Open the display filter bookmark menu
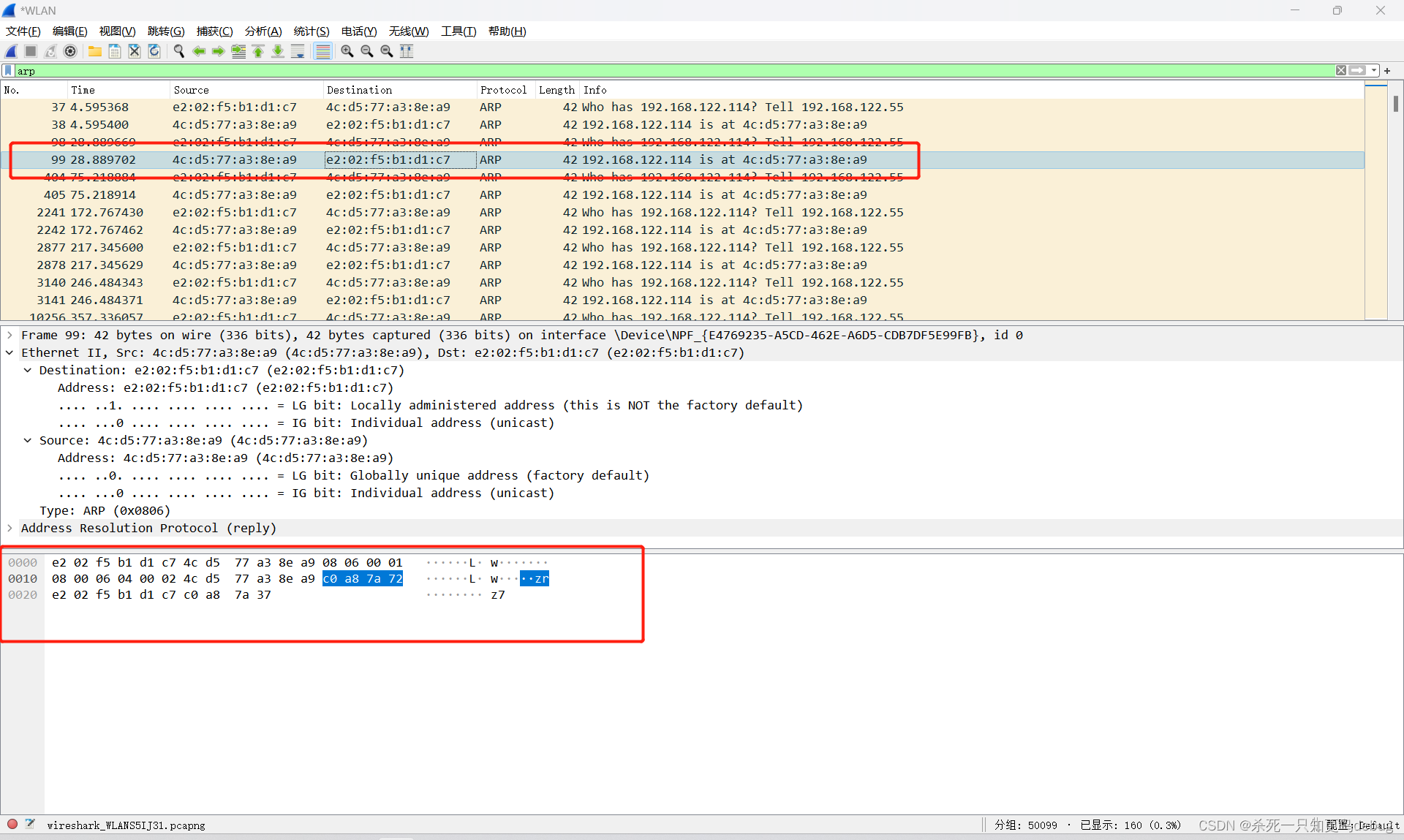This screenshot has height=840, width=1404. click(8, 71)
